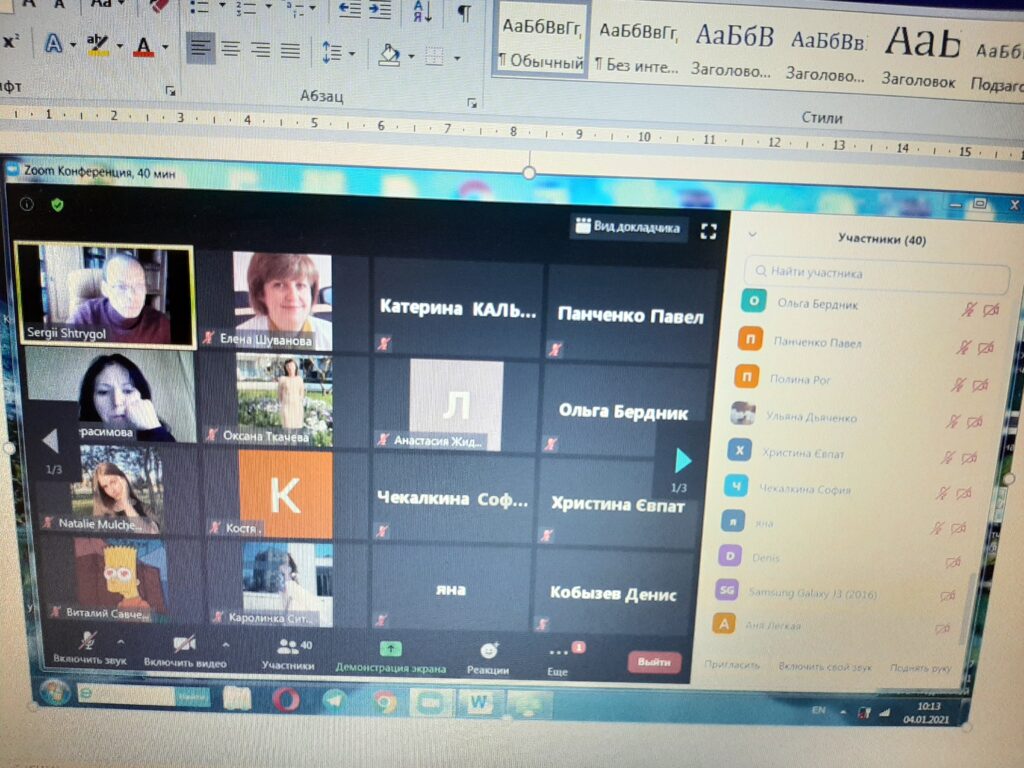Justify the paragraph text
Image resolution: width=1024 pixels, height=768 pixels.
click(290, 51)
